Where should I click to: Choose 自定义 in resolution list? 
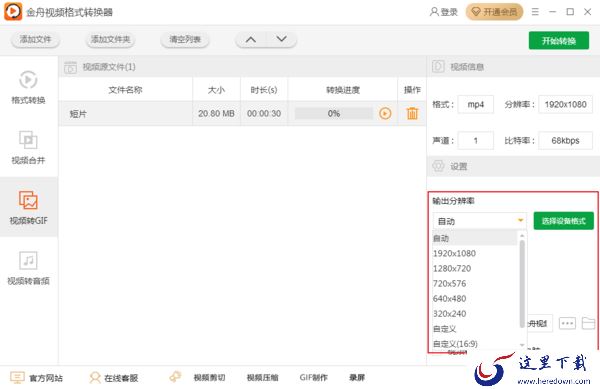475,329
